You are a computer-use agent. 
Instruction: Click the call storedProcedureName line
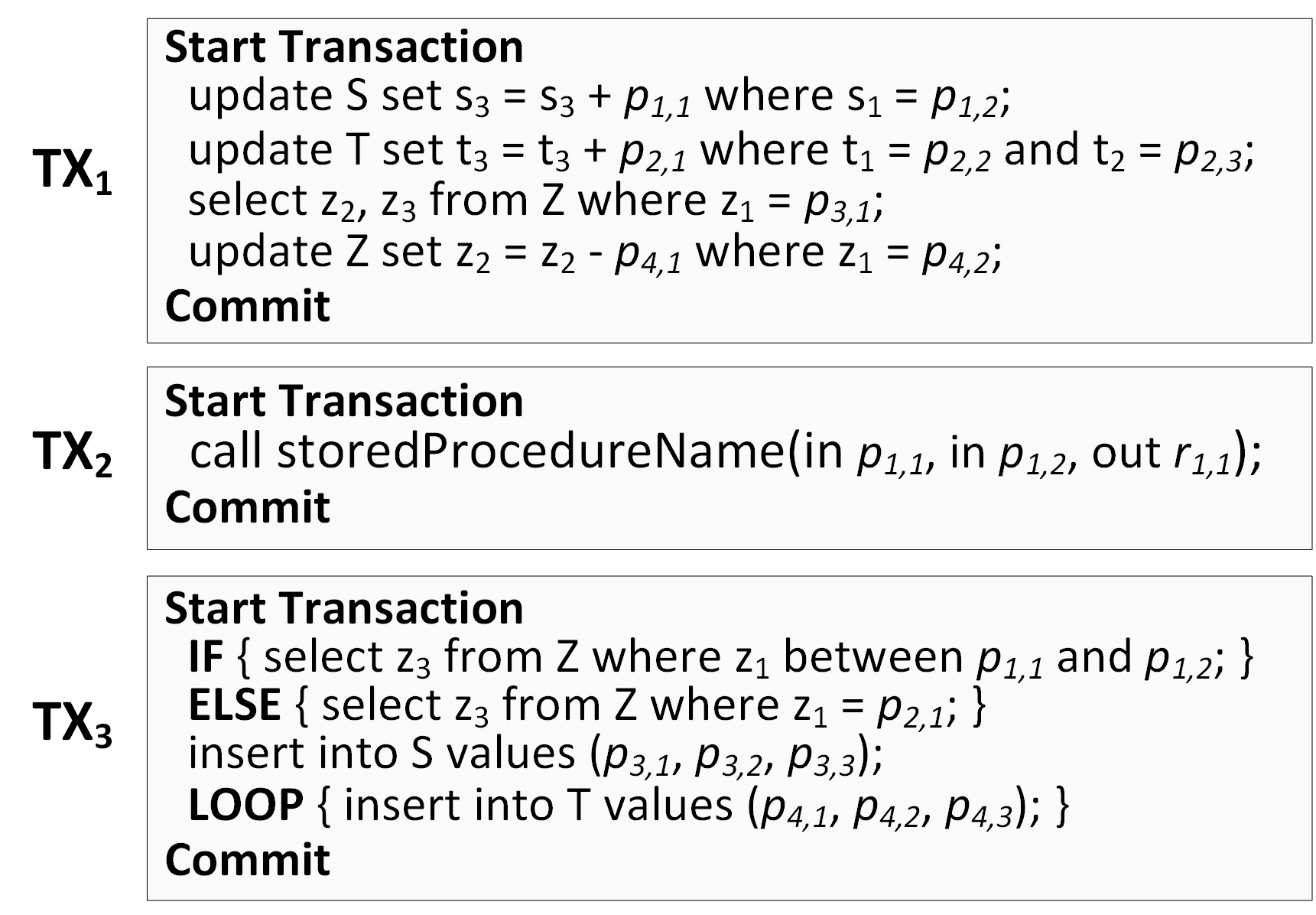tap(725, 454)
